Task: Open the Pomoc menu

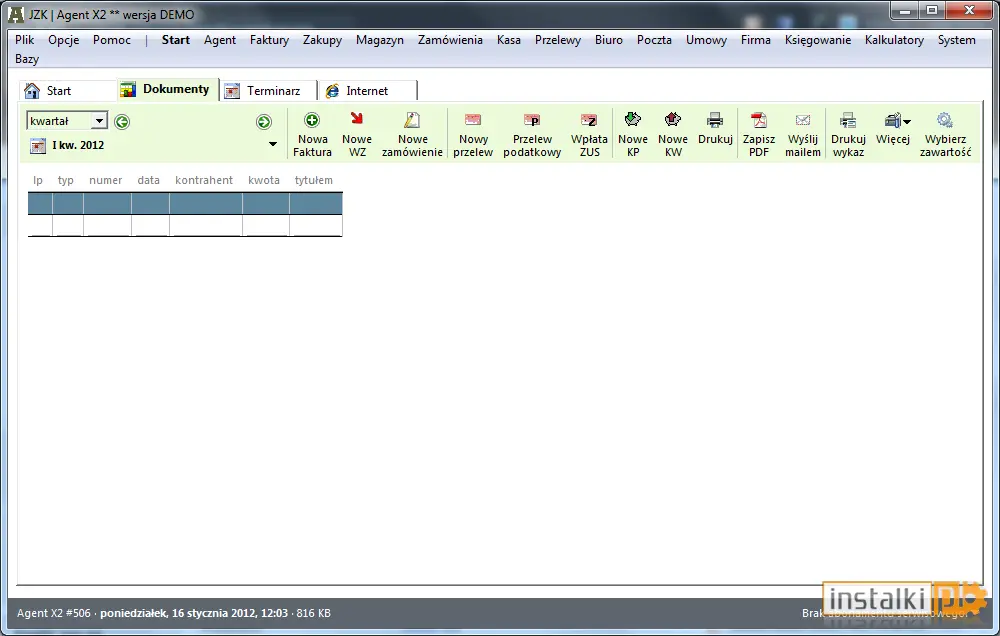Action: pos(112,40)
